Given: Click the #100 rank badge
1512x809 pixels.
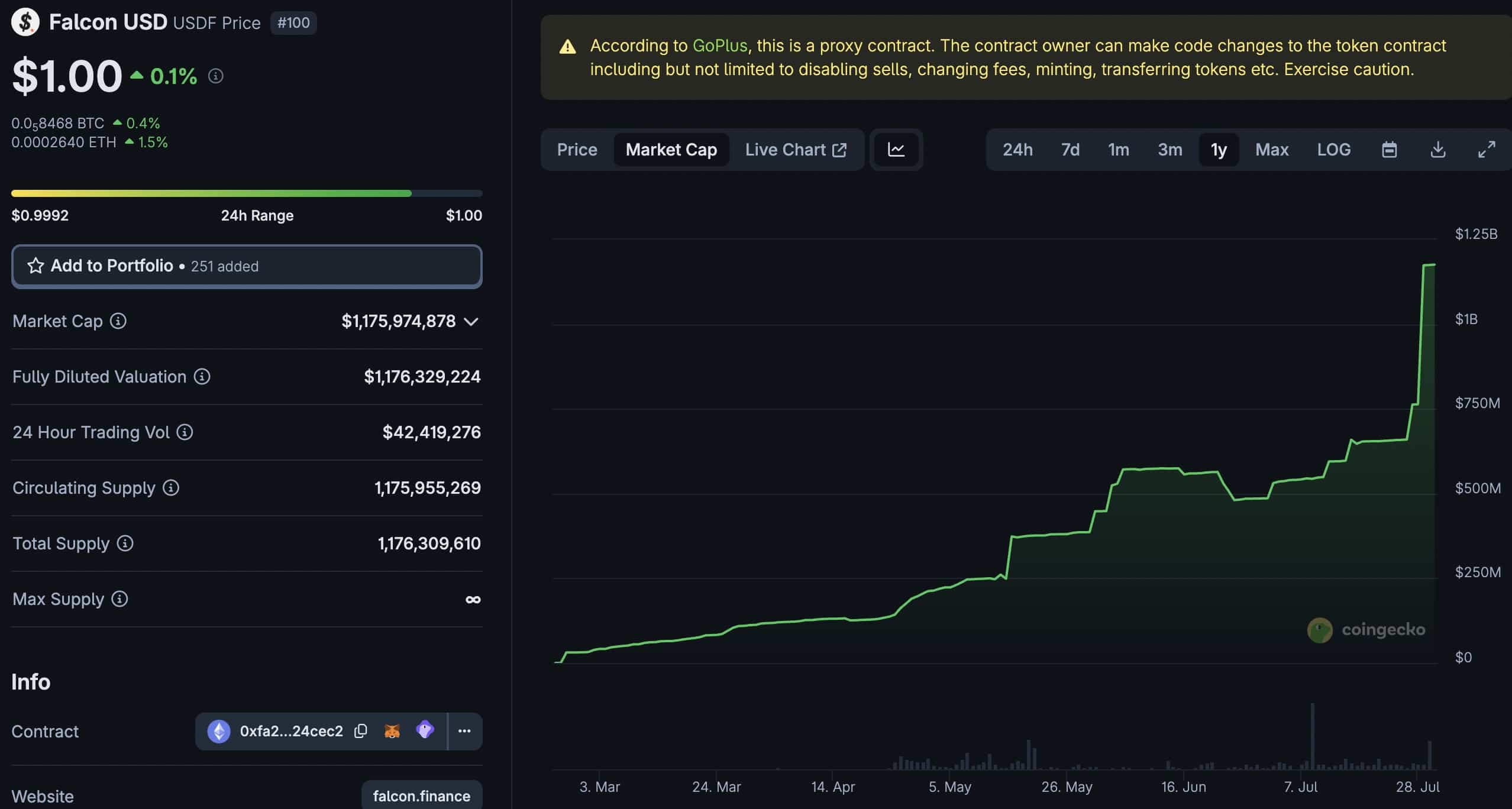Looking at the screenshot, I should coord(293,23).
